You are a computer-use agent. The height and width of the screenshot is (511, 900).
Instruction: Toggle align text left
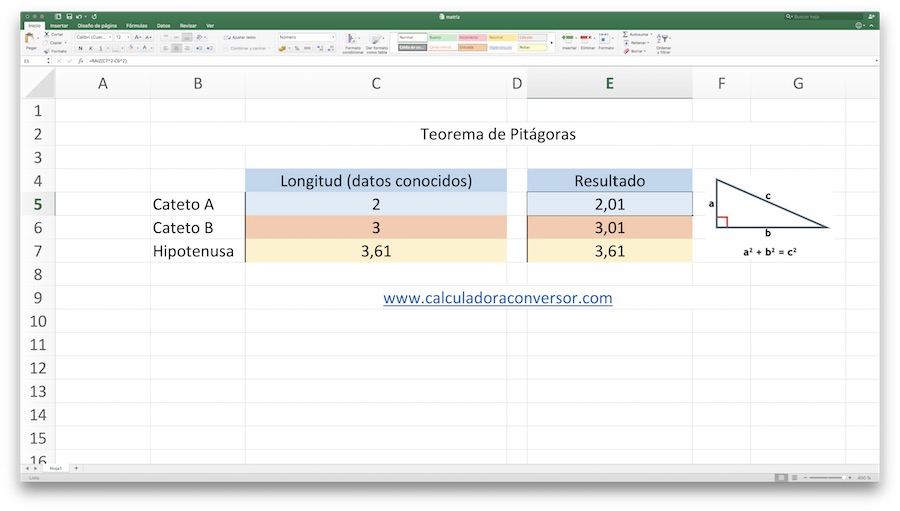point(165,48)
